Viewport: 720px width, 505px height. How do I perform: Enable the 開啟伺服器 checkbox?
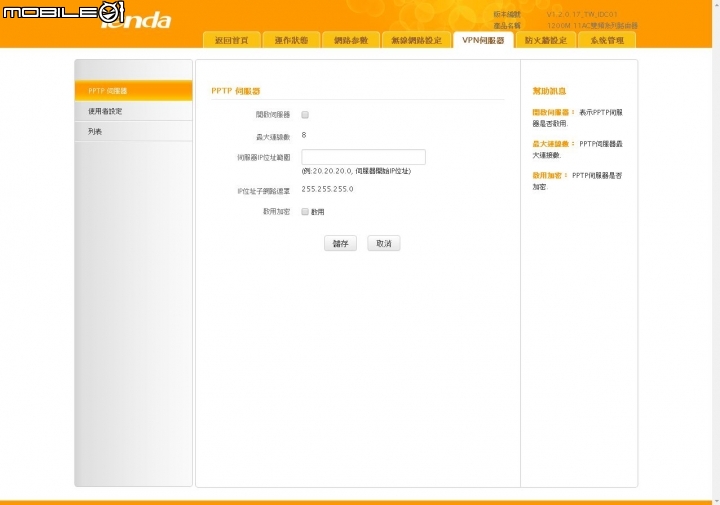tap(305, 115)
